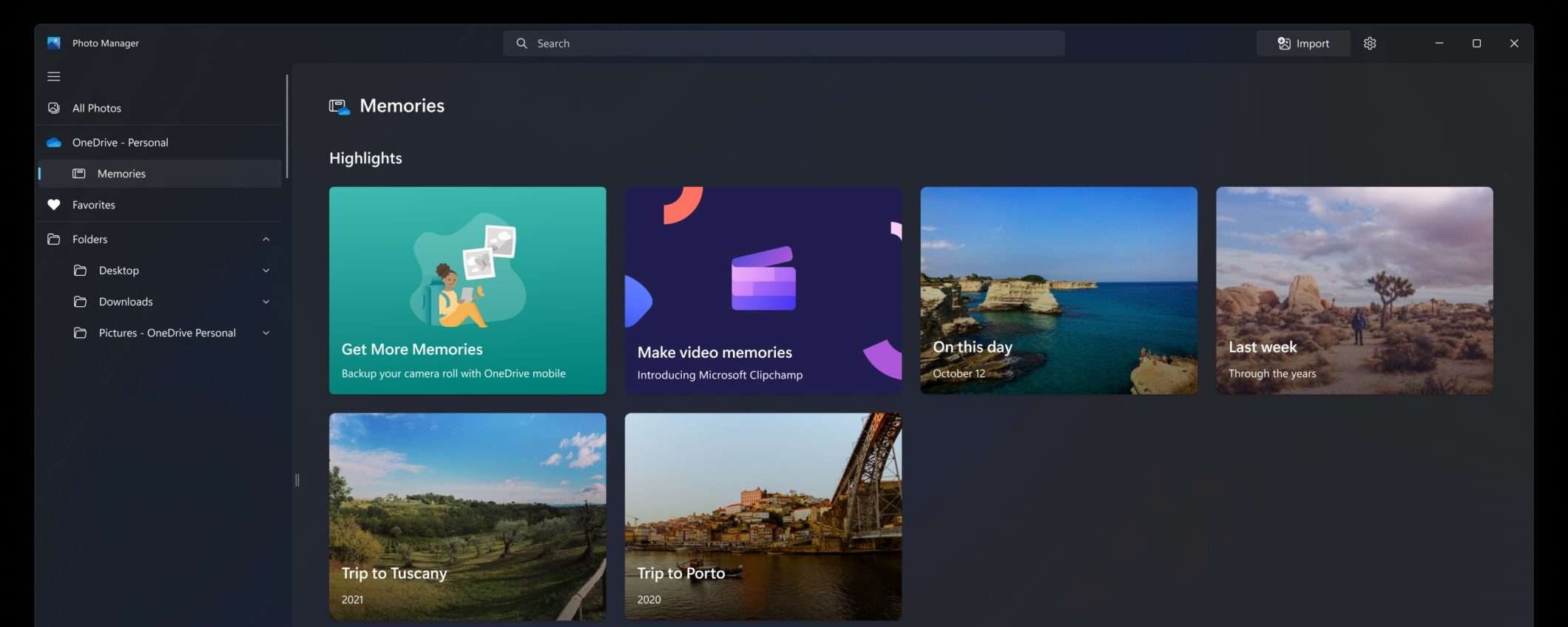Screen dimensions: 1568x627
Task: Click the Photo Manager app logo
Action: (x=54, y=44)
